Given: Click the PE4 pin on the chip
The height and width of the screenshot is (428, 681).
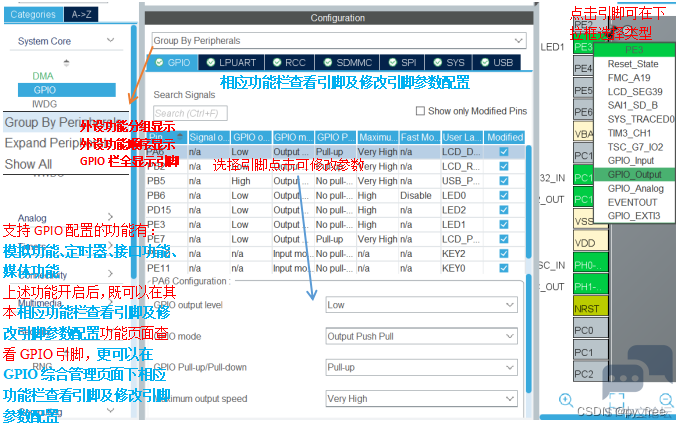Looking at the screenshot, I should [584, 69].
